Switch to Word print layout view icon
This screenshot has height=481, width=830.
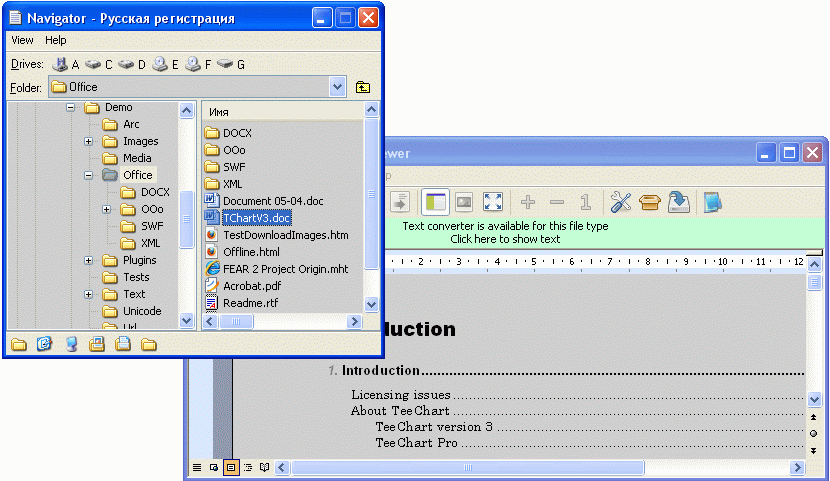(231, 467)
